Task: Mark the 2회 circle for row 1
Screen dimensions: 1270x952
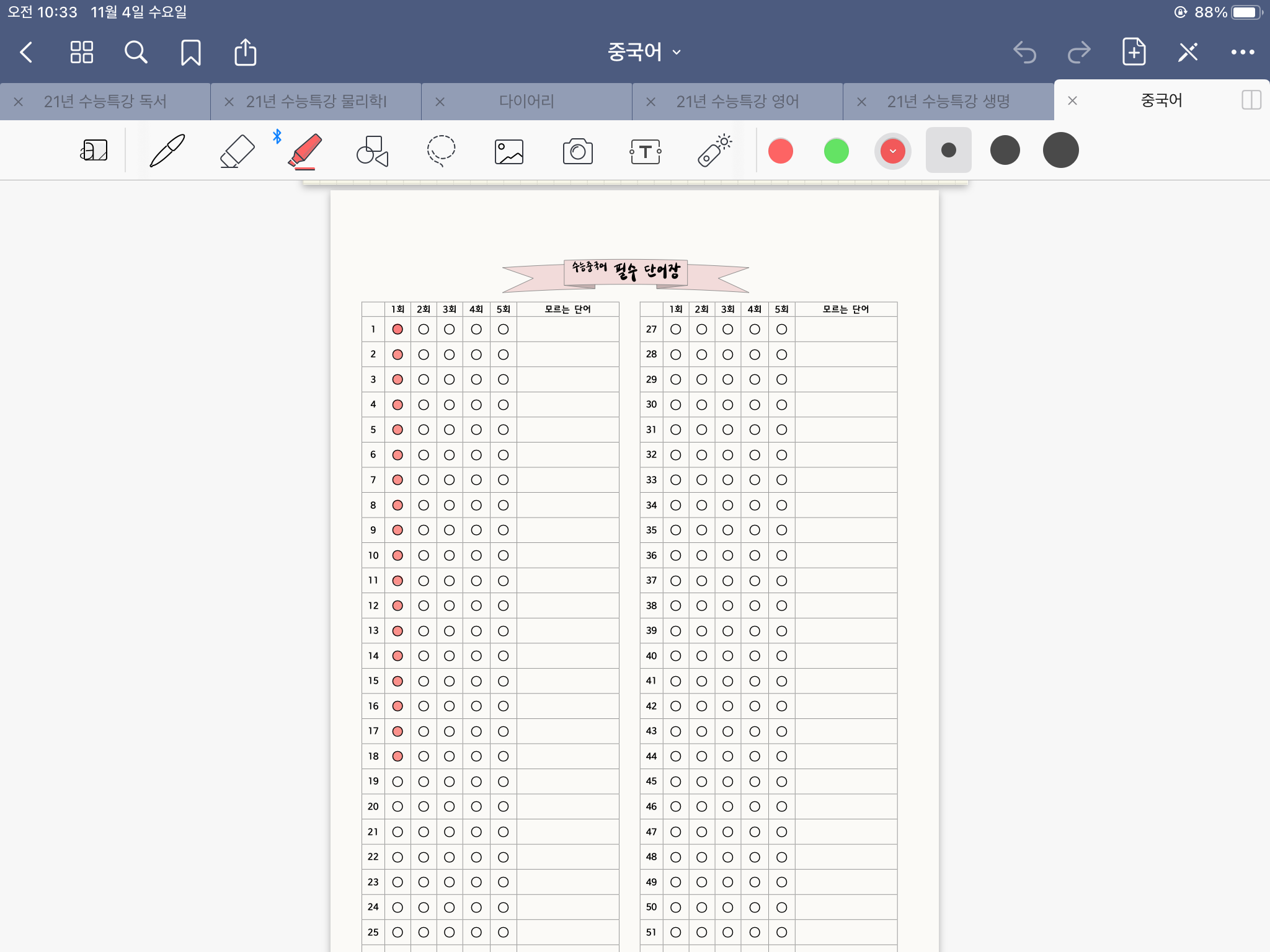Action: tap(424, 330)
